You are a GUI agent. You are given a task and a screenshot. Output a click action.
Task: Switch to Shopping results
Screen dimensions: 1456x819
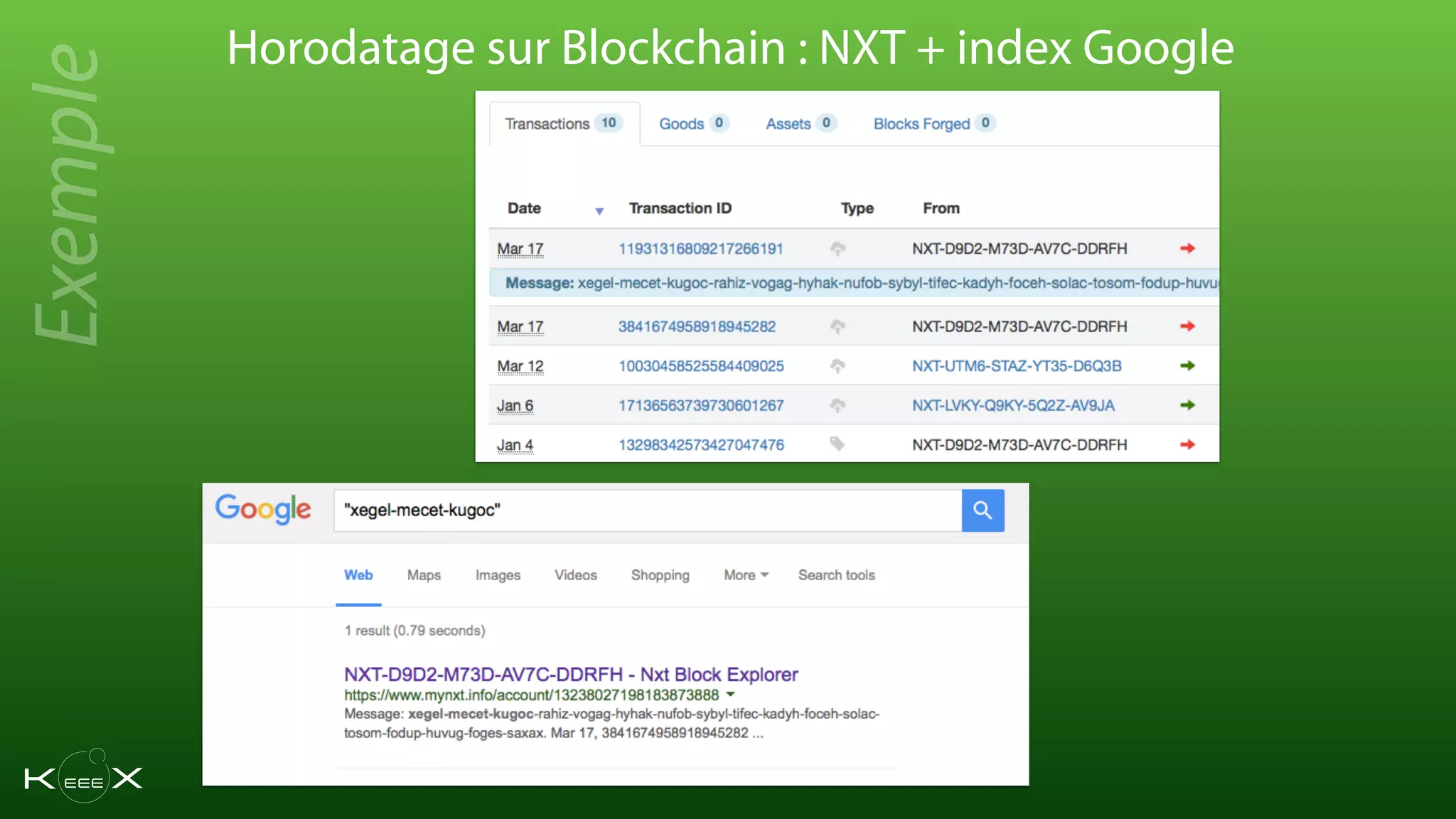pos(660,575)
